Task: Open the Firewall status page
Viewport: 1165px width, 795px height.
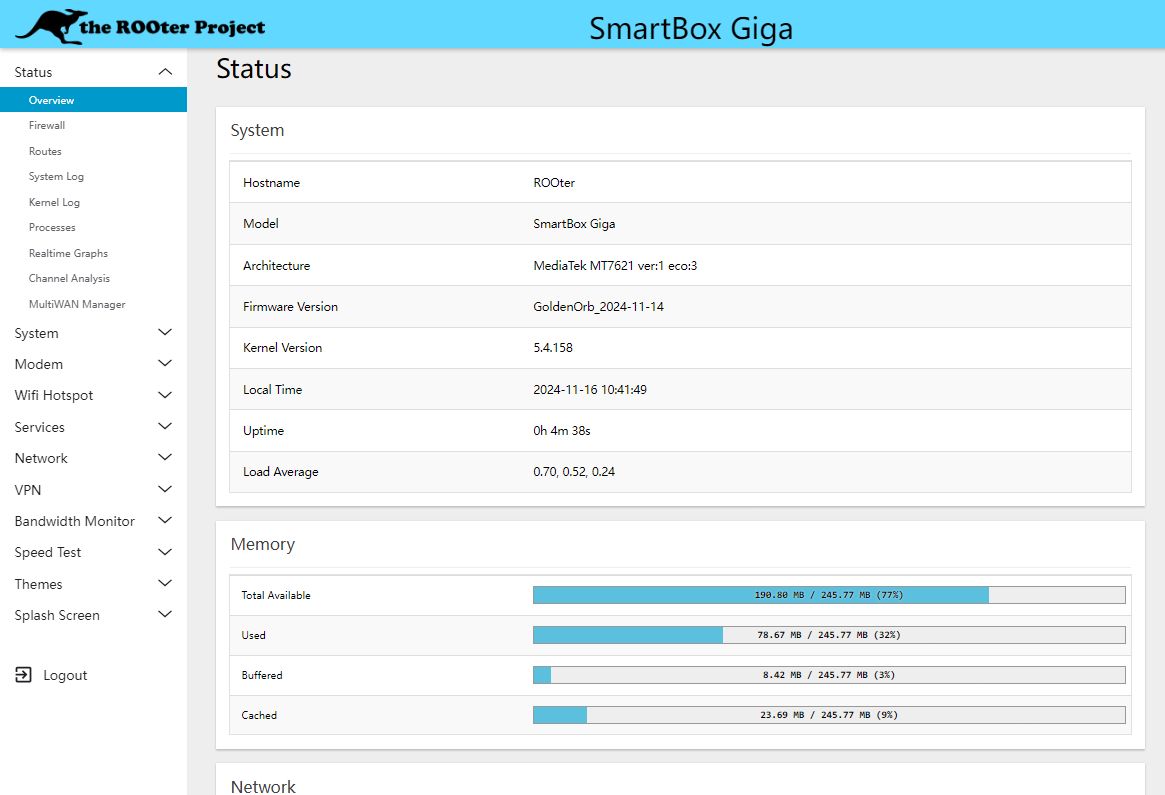Action: coord(47,126)
